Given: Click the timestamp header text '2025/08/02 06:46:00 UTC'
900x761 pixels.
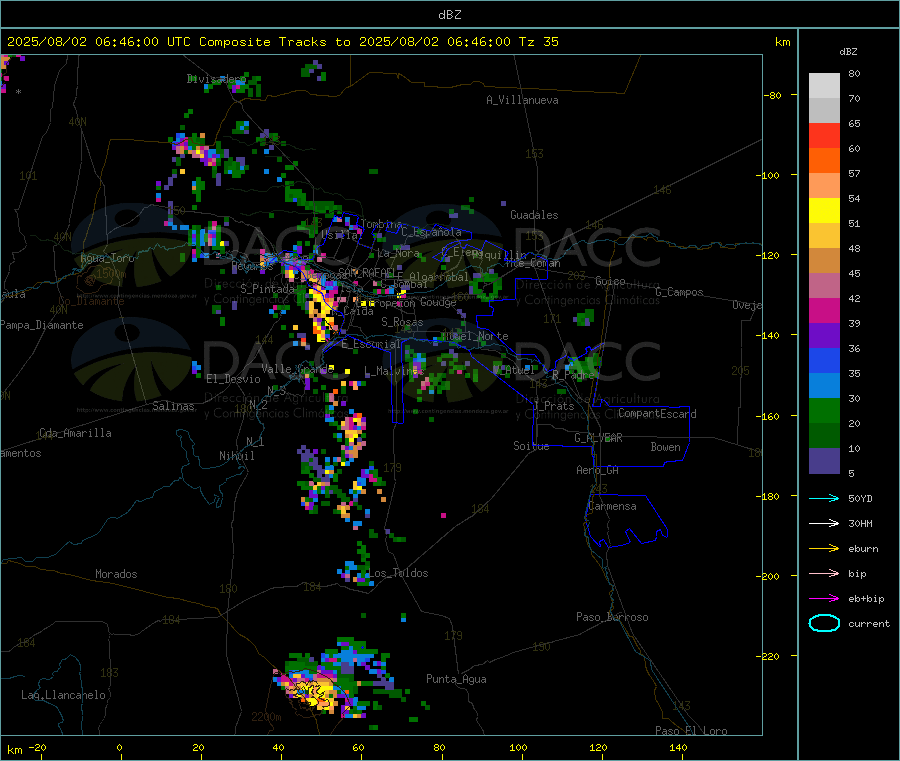Looking at the screenshot, I should 91,42.
